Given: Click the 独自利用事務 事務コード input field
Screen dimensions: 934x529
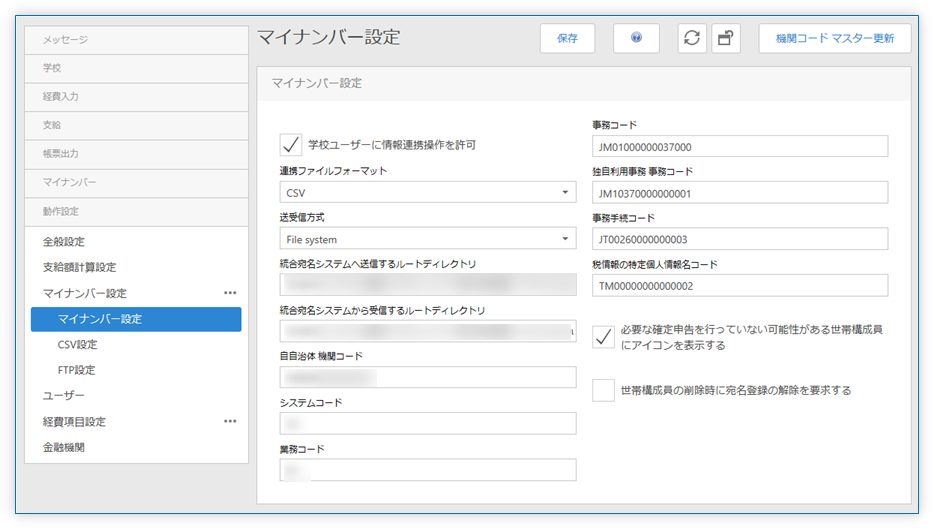Looking at the screenshot, I should pyautogui.click(x=740, y=193).
